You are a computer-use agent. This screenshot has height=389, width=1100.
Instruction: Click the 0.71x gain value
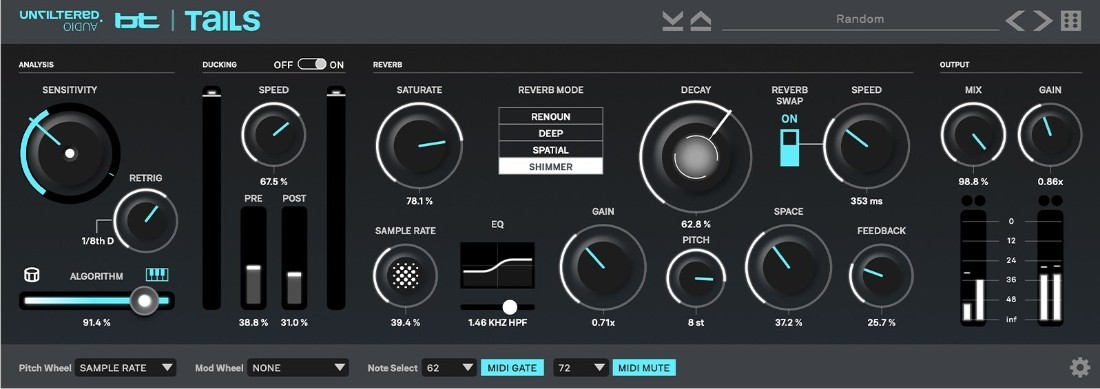[603, 322]
